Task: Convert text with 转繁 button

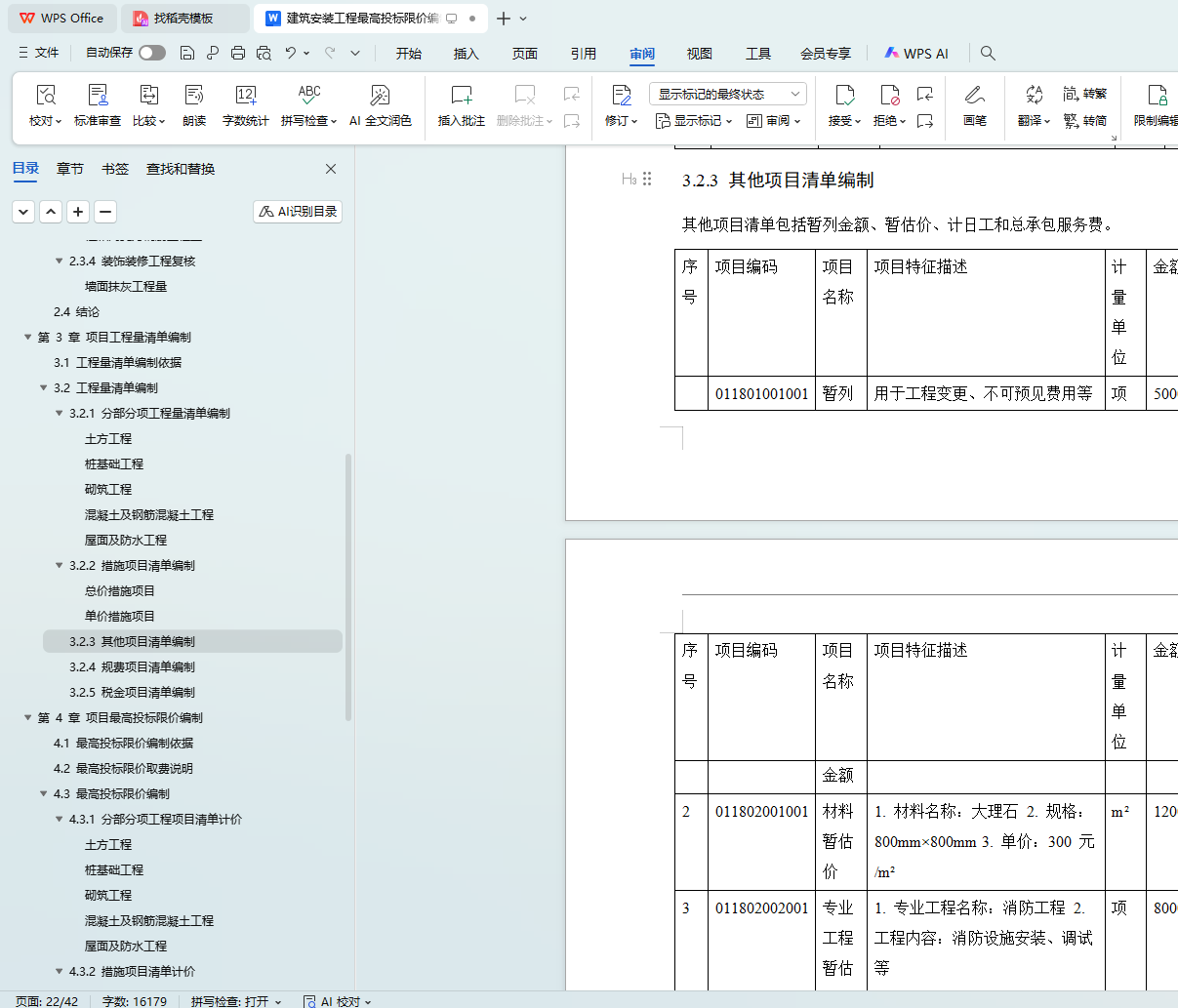Action: pyautogui.click(x=1085, y=94)
